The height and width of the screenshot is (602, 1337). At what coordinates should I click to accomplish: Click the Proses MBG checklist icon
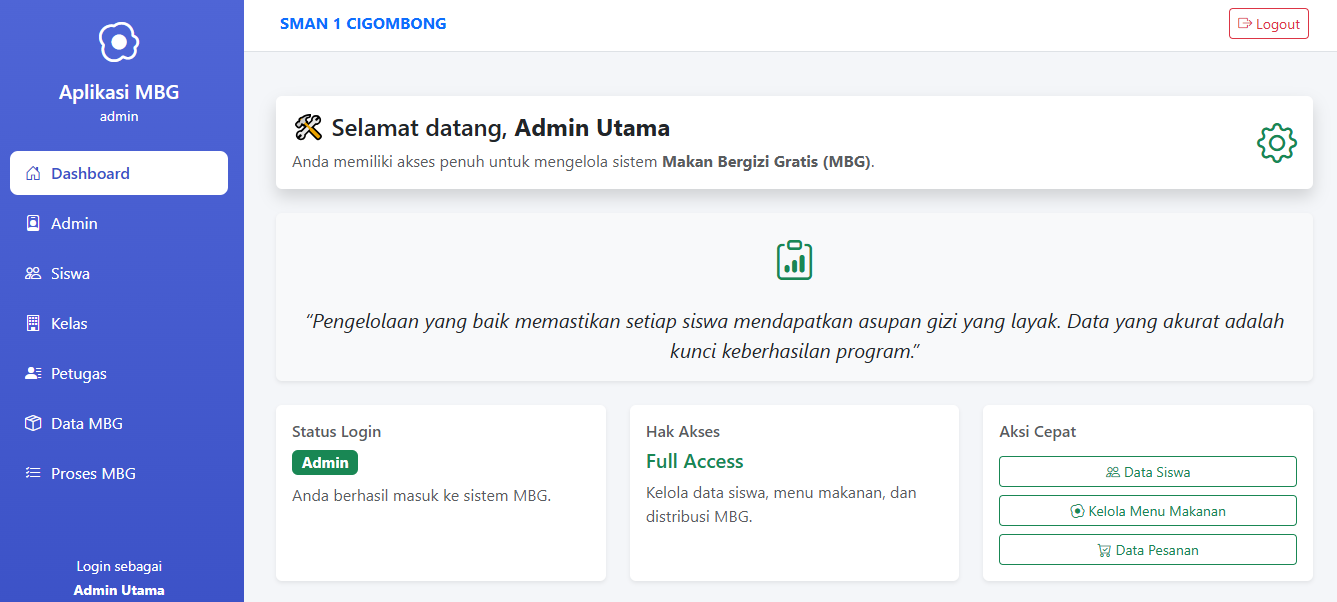pyautogui.click(x=33, y=473)
